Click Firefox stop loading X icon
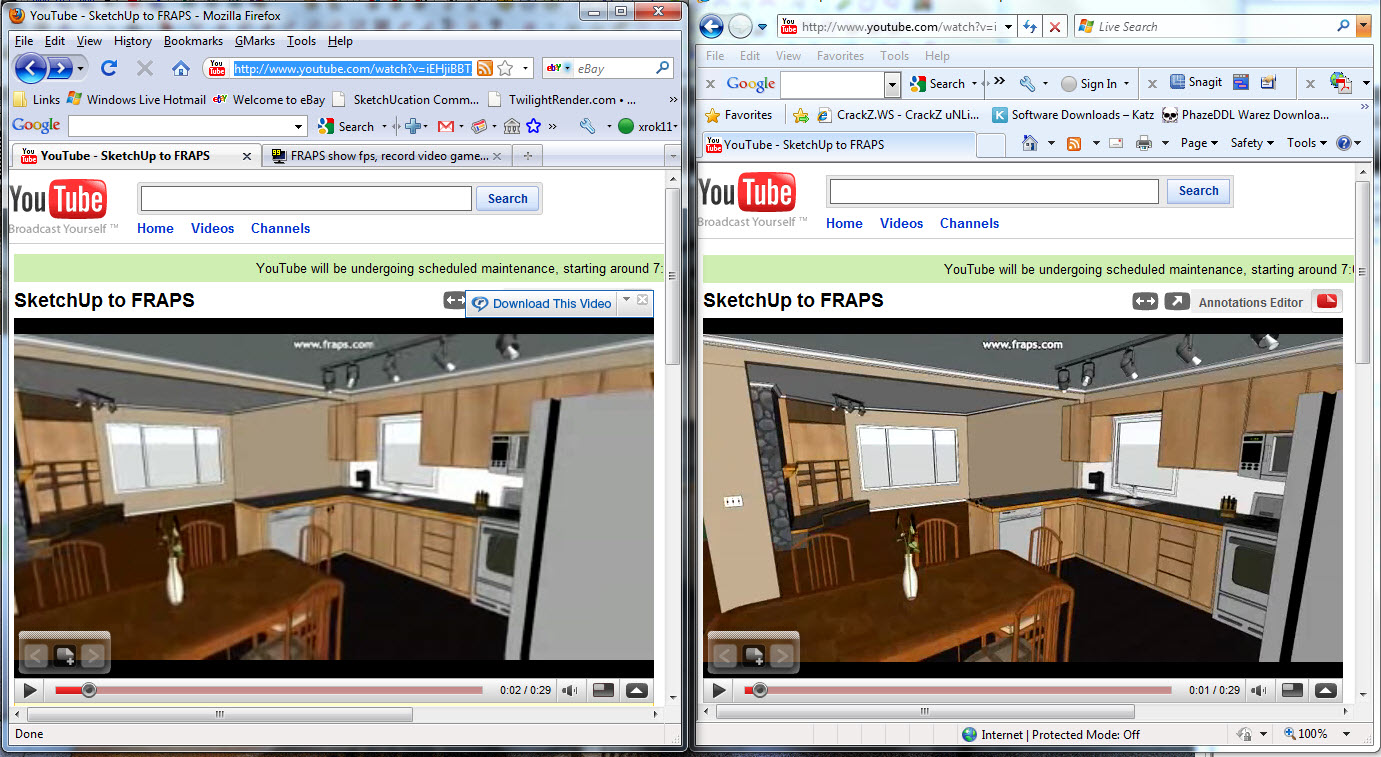1381x757 pixels. click(x=145, y=68)
